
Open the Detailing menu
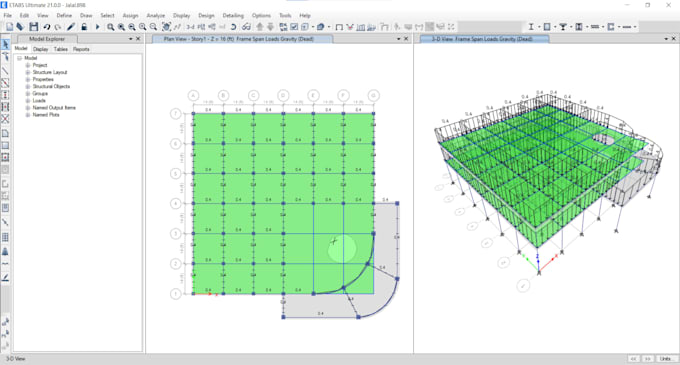pos(233,15)
